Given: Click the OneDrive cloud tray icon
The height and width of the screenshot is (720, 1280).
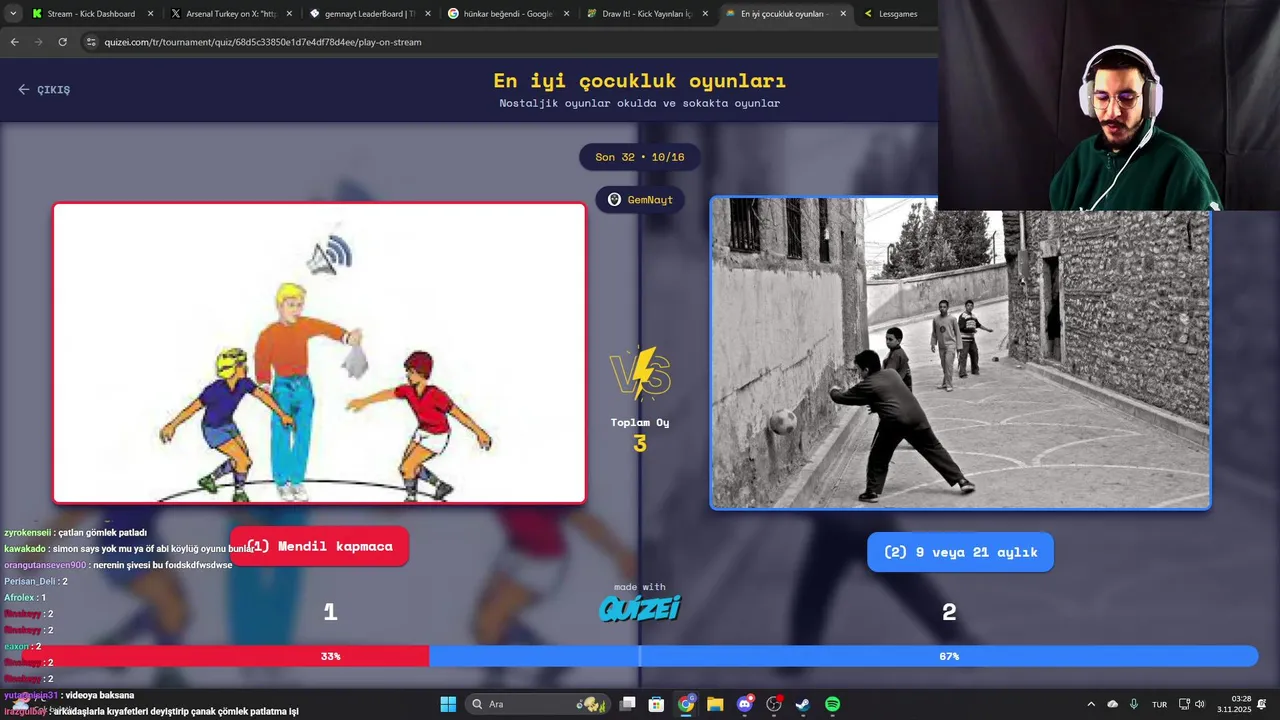Looking at the screenshot, I should pyautogui.click(x=1112, y=704).
